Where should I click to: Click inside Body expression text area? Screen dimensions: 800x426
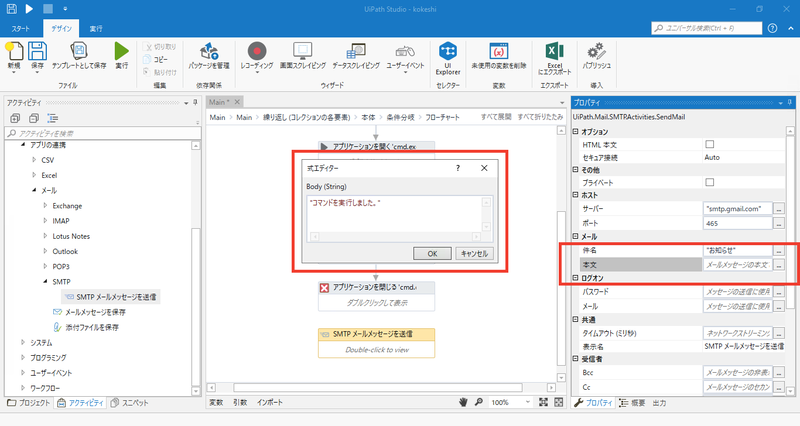click(x=394, y=214)
